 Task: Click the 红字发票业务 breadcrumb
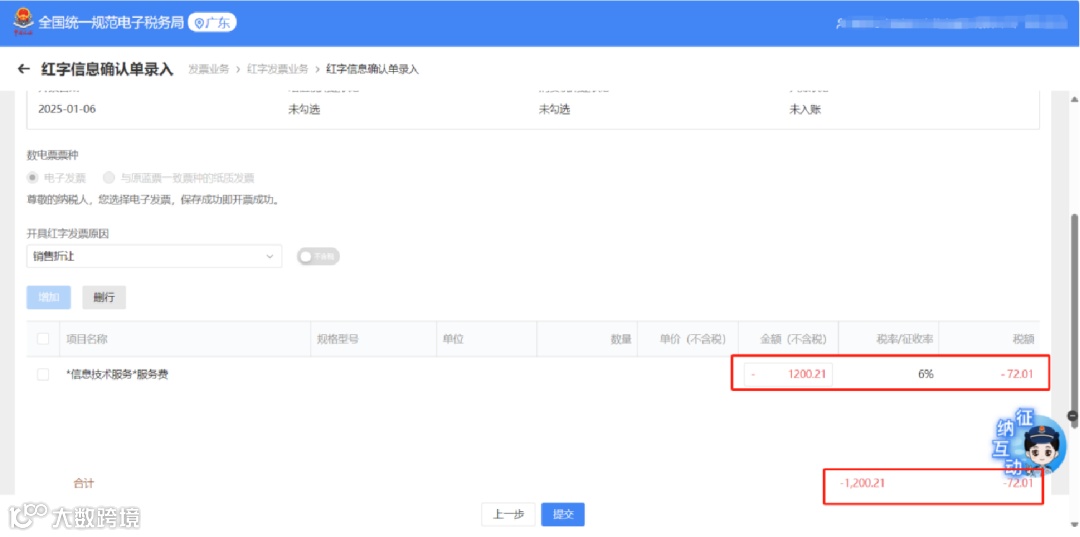tap(278, 69)
